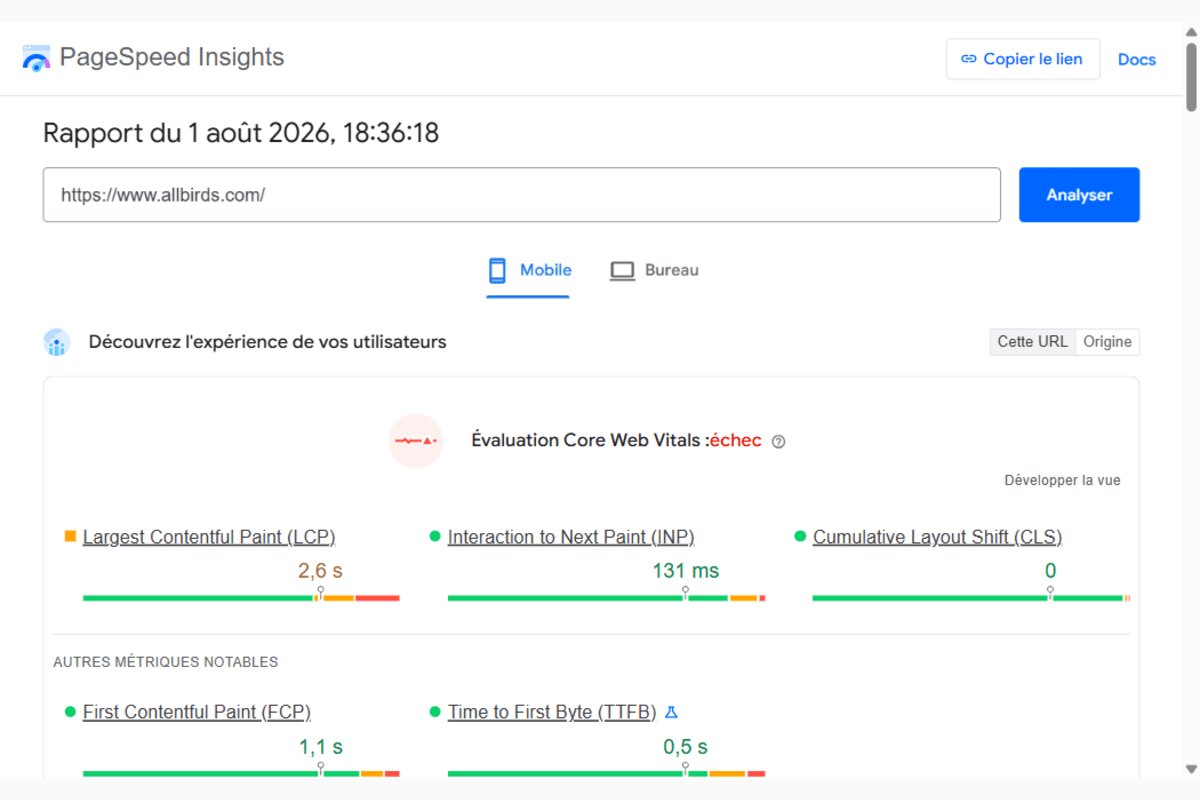1200x800 pixels.
Task: Click the experimental flask icon beside TTFB
Action: coord(672,712)
